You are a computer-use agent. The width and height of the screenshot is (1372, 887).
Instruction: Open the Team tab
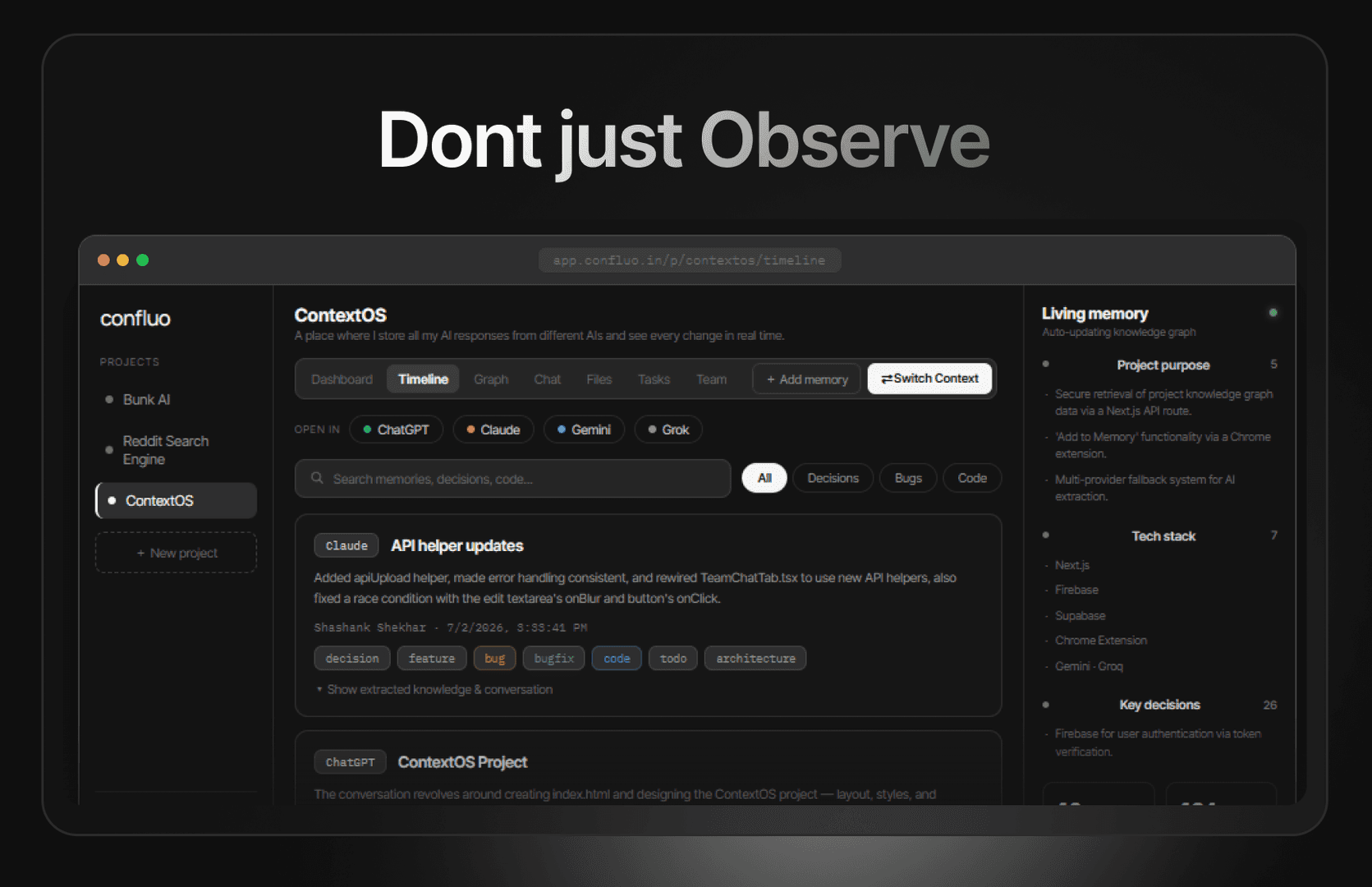pos(711,379)
